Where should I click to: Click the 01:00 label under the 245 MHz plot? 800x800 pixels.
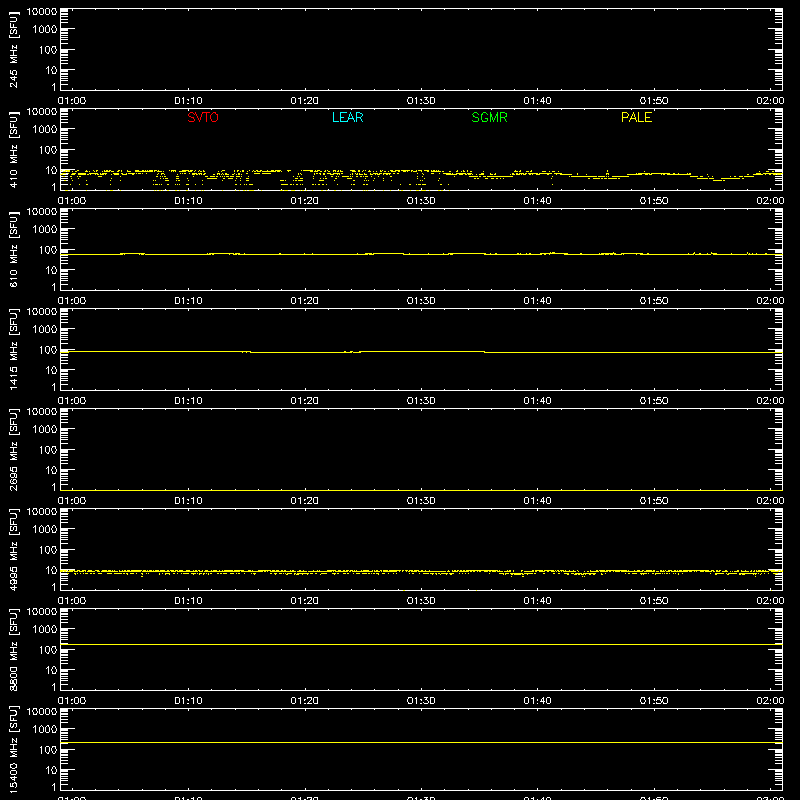tap(72, 101)
